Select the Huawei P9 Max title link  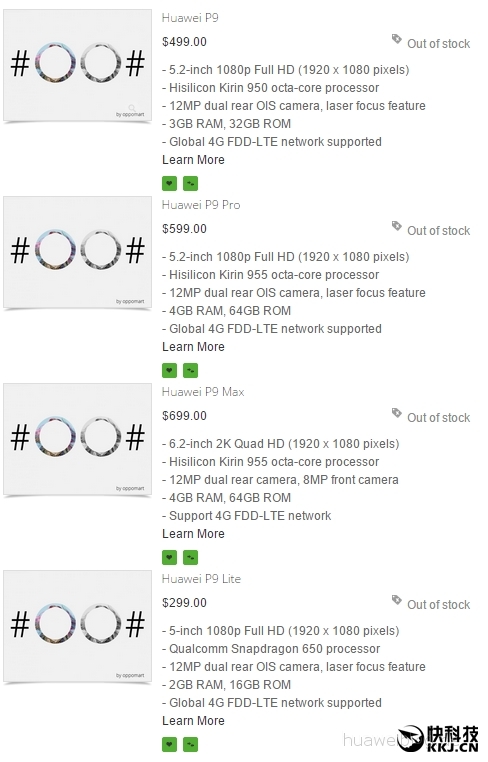(x=203, y=392)
